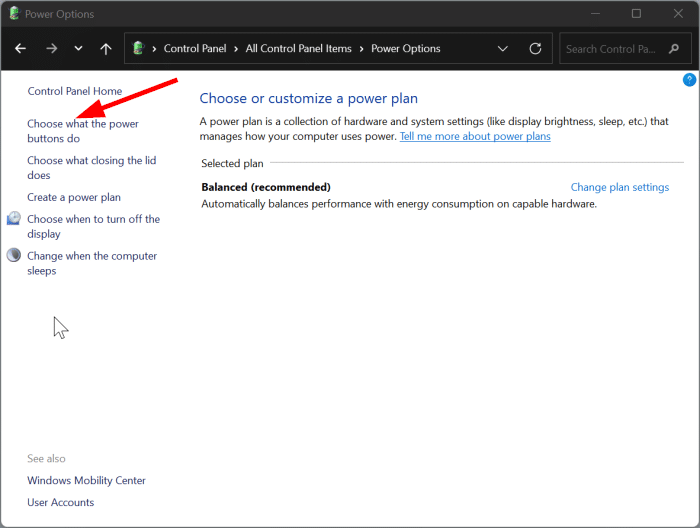Expand the chevron after Control Panel breadcrumb
This screenshot has width=700, height=528.
pyautogui.click(x=238, y=49)
